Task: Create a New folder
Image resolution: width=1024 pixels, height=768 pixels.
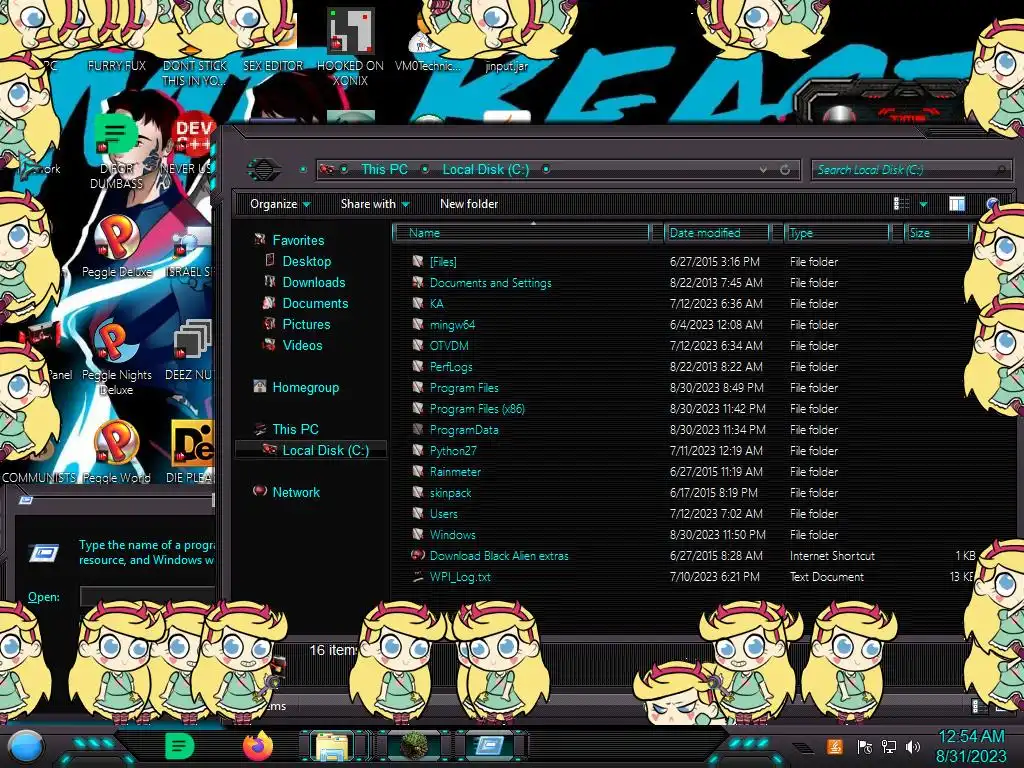Action: (469, 204)
